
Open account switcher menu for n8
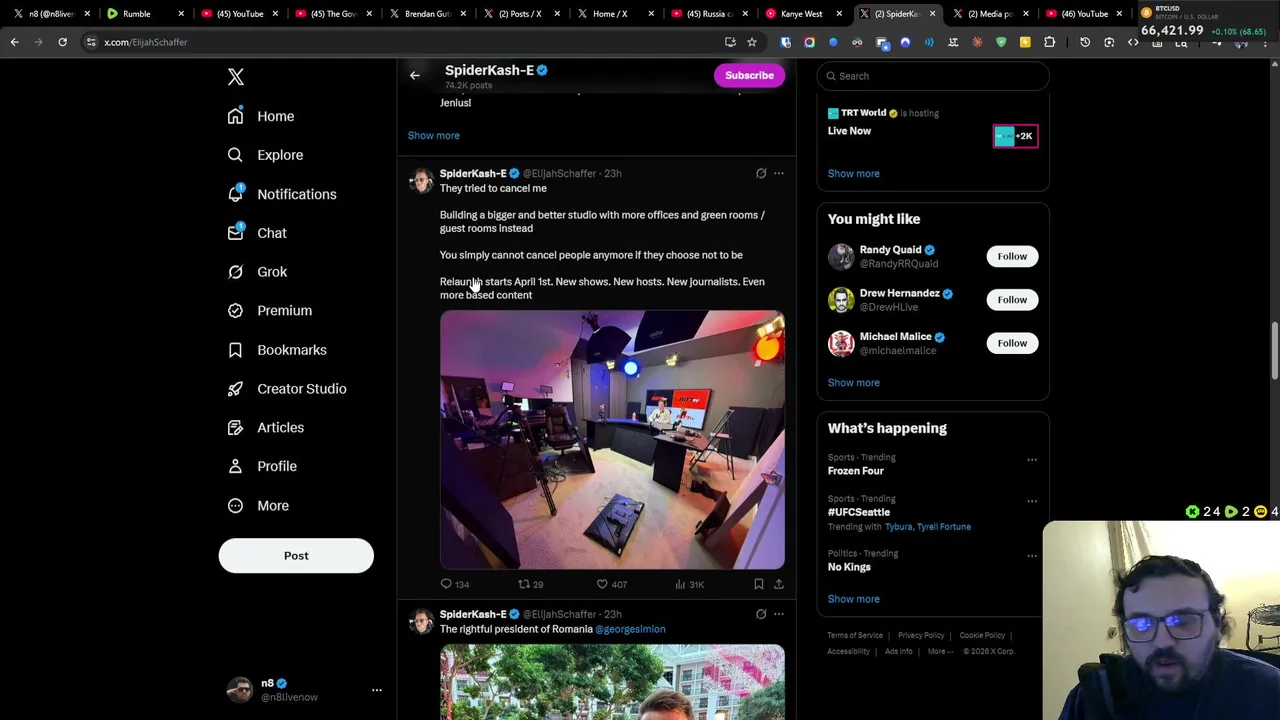377,690
